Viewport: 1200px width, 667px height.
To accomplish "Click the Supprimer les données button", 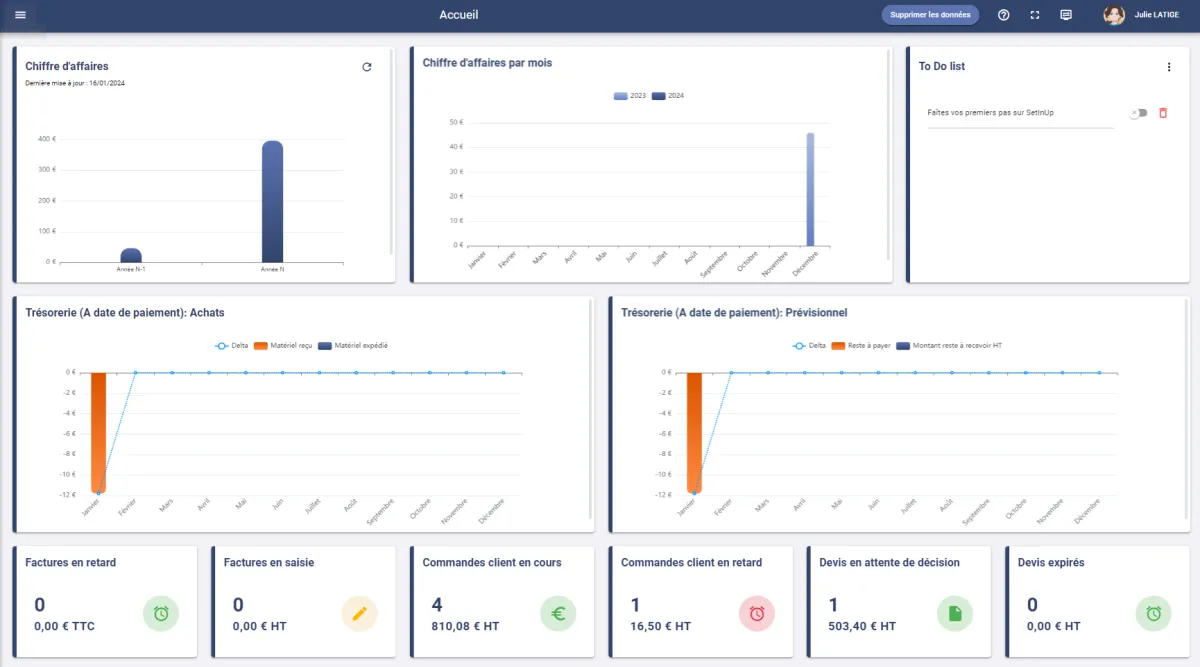I will (x=930, y=15).
